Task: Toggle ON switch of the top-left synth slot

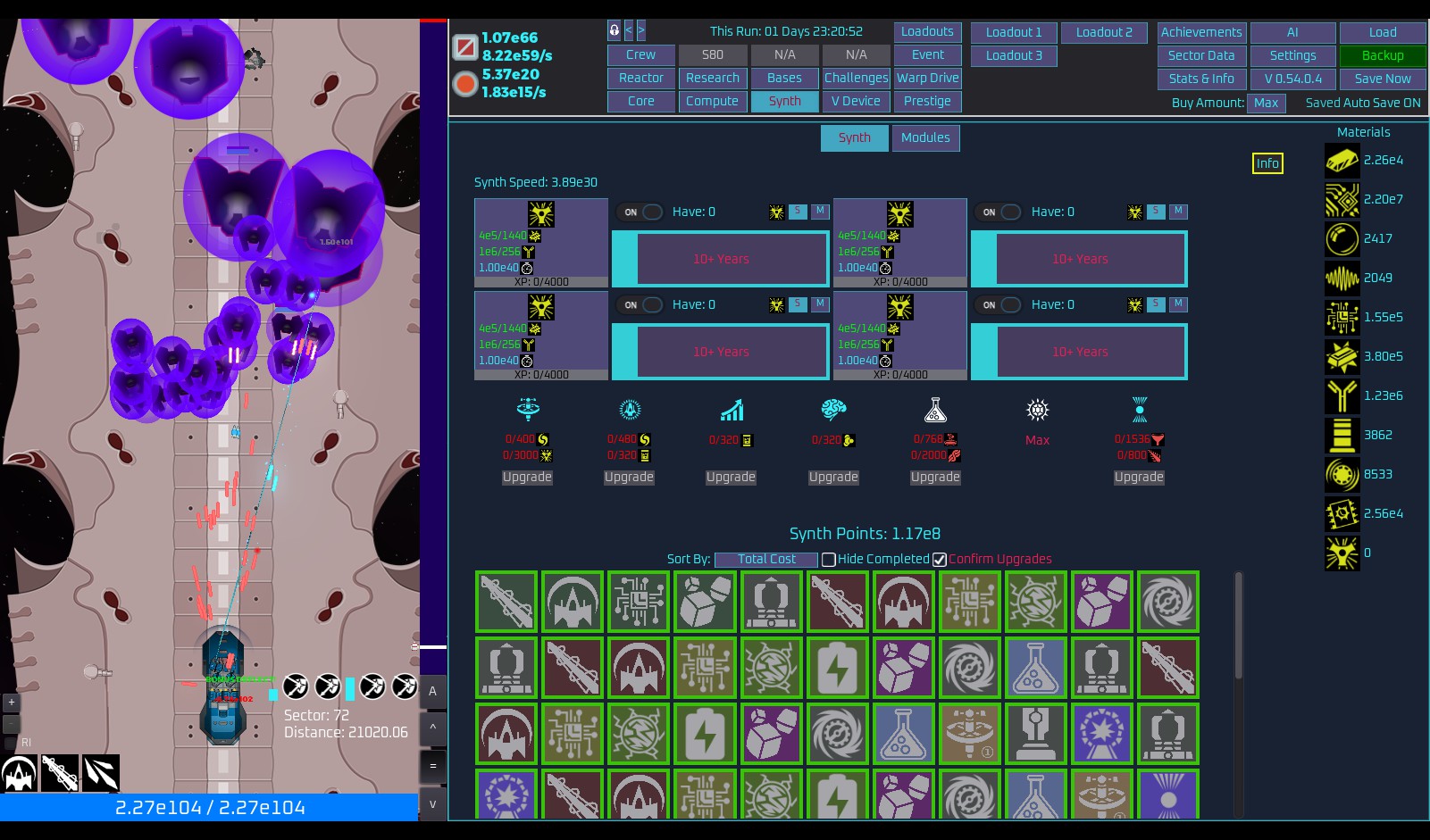Action: click(x=640, y=212)
